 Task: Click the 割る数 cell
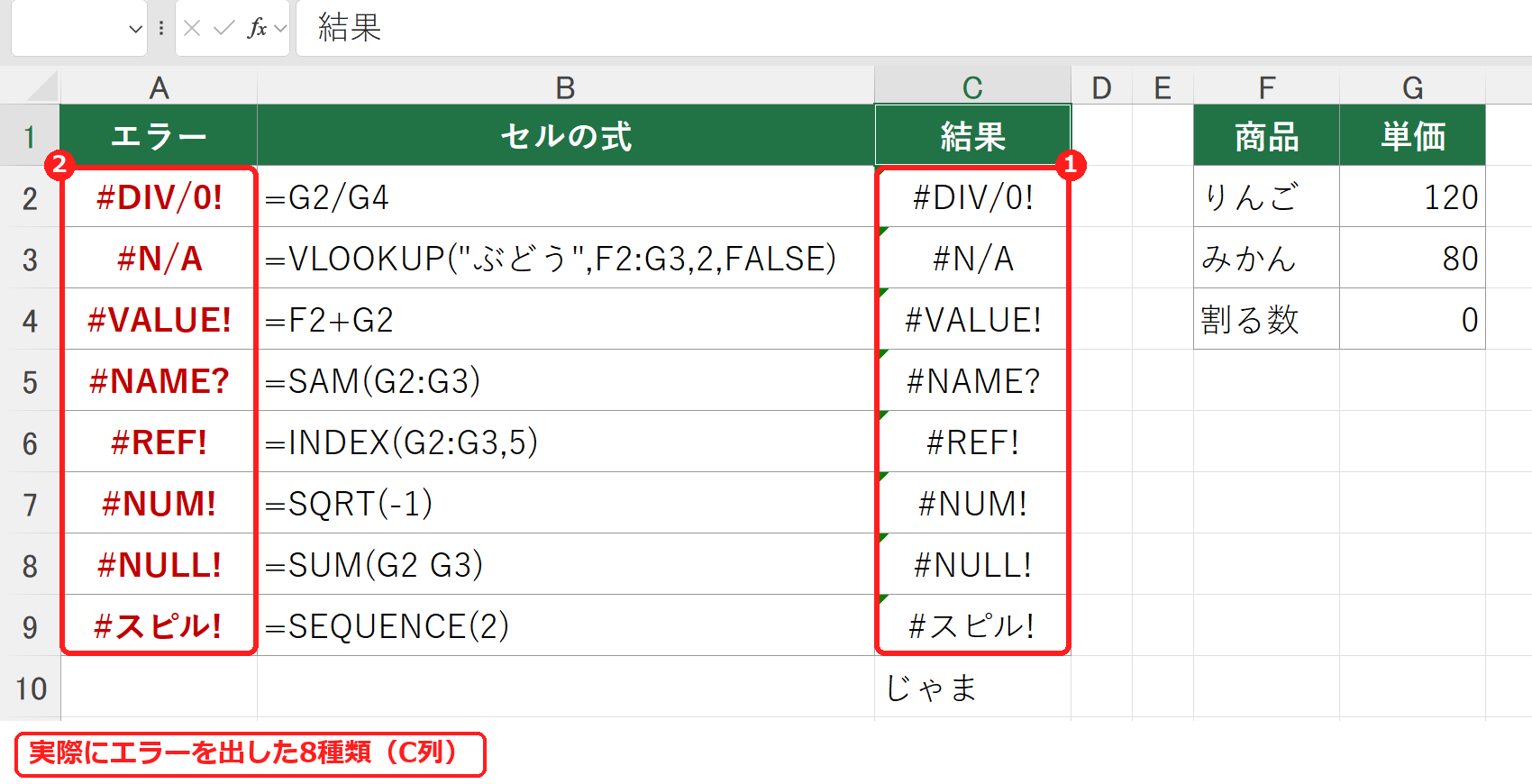[1266, 320]
